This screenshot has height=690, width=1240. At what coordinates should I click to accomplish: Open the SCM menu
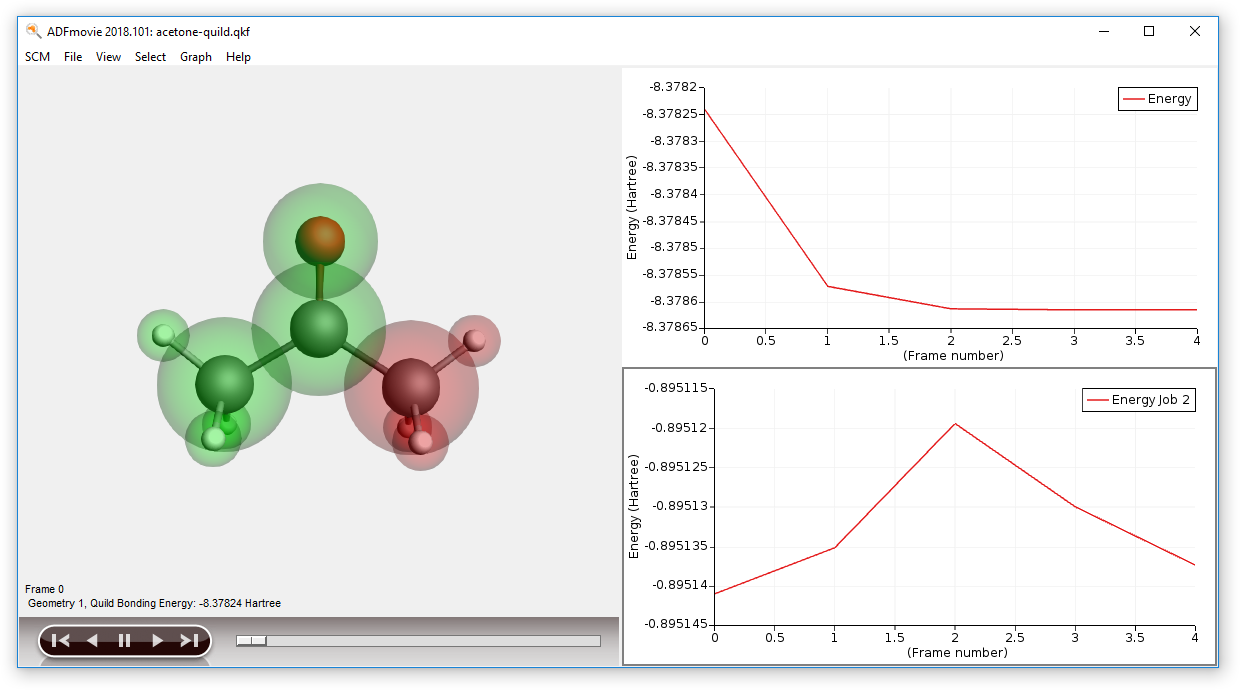tap(38, 57)
